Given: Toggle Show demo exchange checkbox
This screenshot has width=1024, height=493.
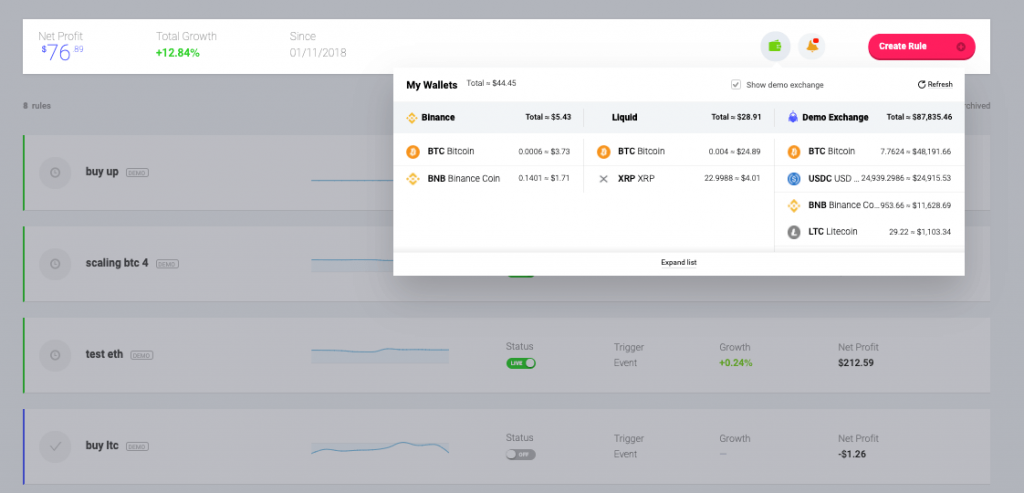Looking at the screenshot, I should [x=736, y=84].
